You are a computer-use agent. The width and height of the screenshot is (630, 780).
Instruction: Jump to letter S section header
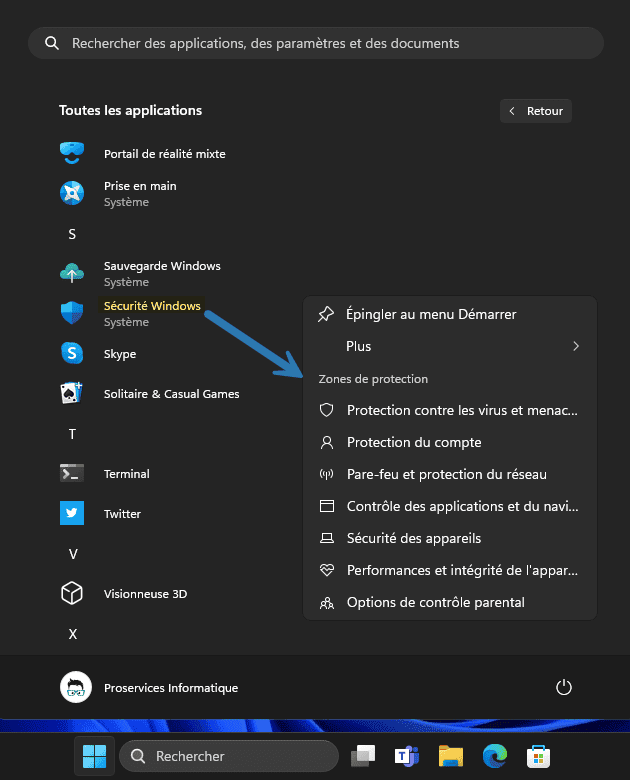pyautogui.click(x=72, y=234)
